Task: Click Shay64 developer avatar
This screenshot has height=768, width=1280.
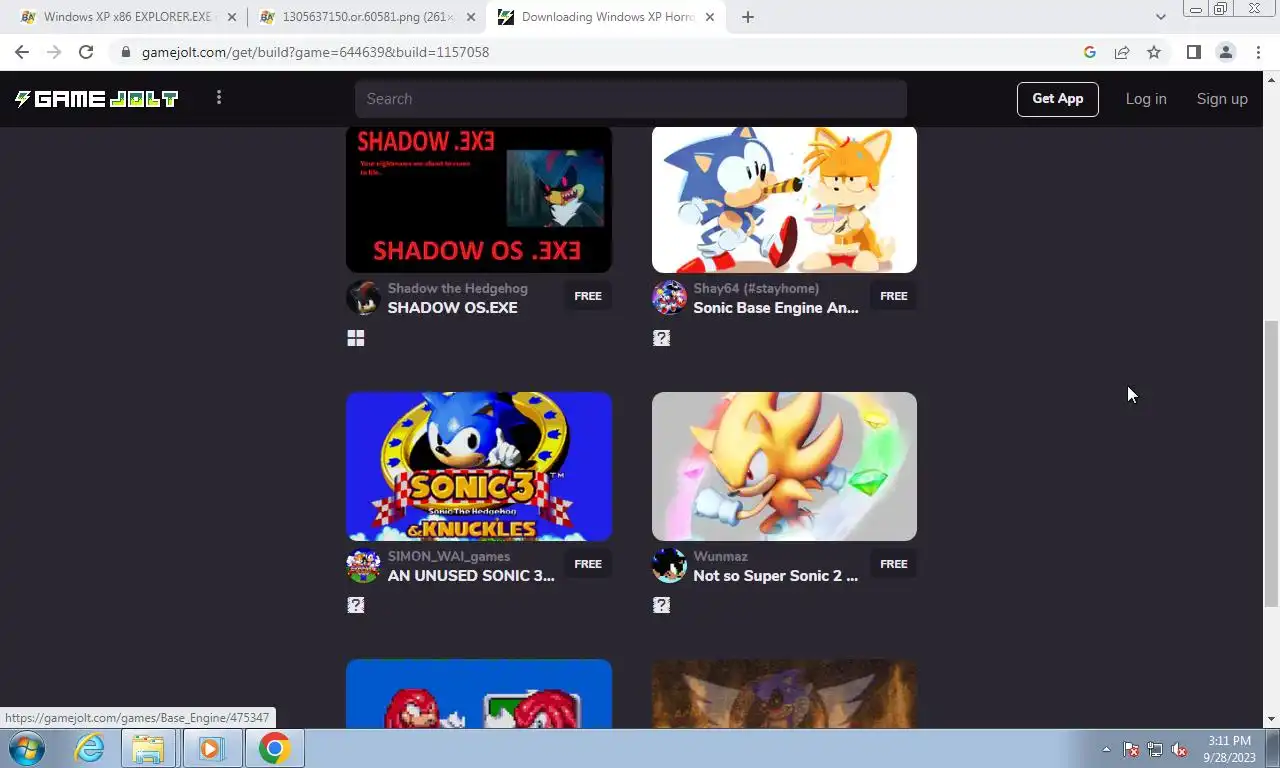Action: pos(669,298)
